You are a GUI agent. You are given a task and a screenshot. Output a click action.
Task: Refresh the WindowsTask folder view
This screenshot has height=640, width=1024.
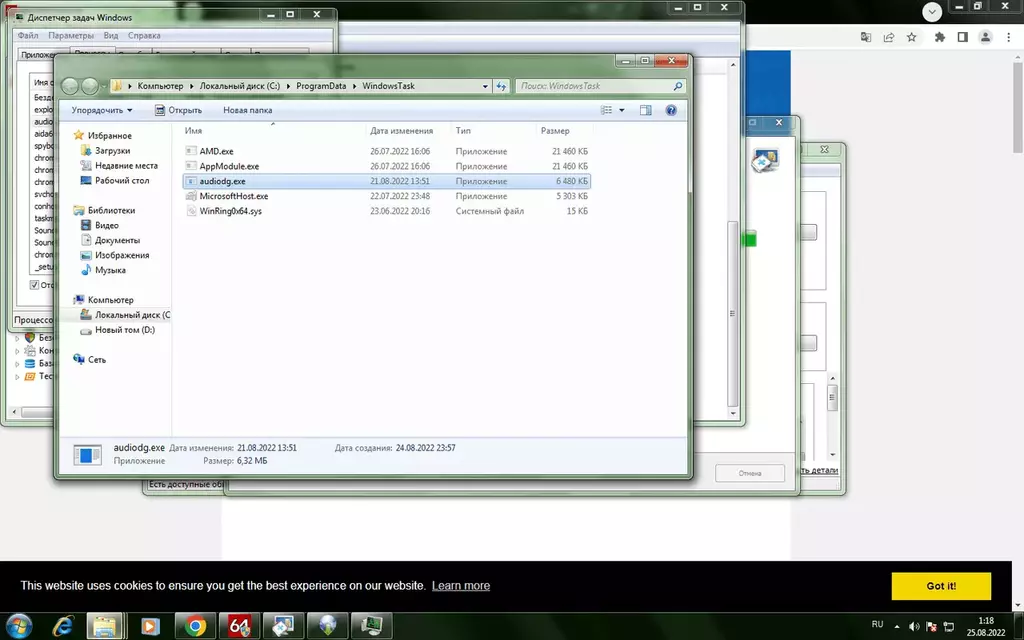click(501, 86)
